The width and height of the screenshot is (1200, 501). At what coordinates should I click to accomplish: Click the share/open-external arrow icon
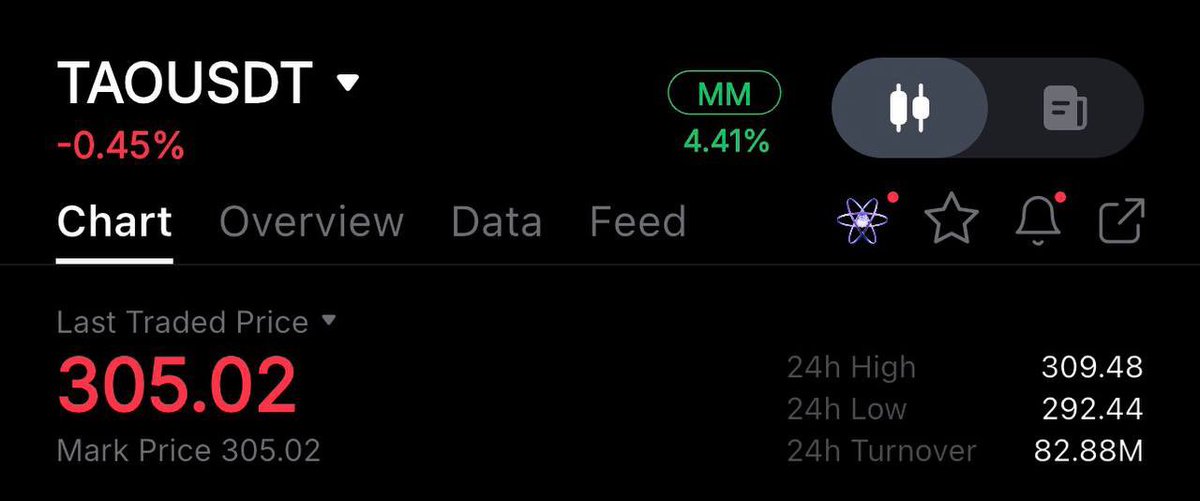pos(1122,220)
